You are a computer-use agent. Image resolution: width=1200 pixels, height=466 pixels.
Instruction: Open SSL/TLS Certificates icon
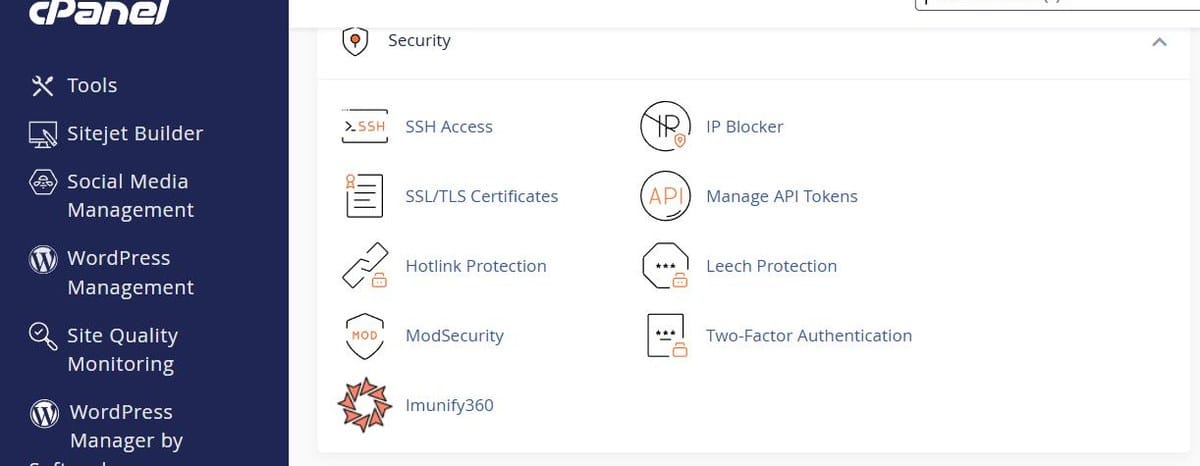point(364,196)
